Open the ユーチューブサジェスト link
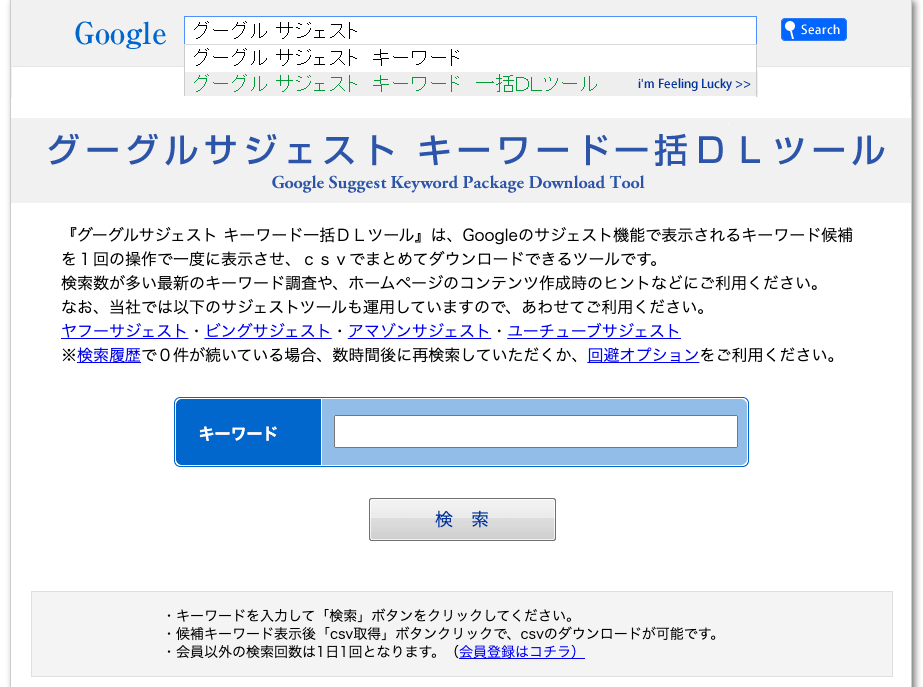 (x=594, y=331)
